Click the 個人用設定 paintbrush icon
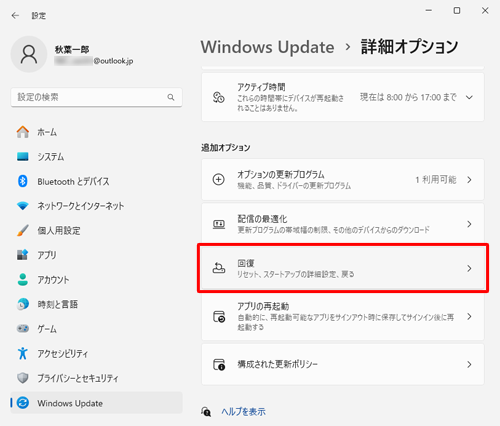500x426 pixels. 23,230
